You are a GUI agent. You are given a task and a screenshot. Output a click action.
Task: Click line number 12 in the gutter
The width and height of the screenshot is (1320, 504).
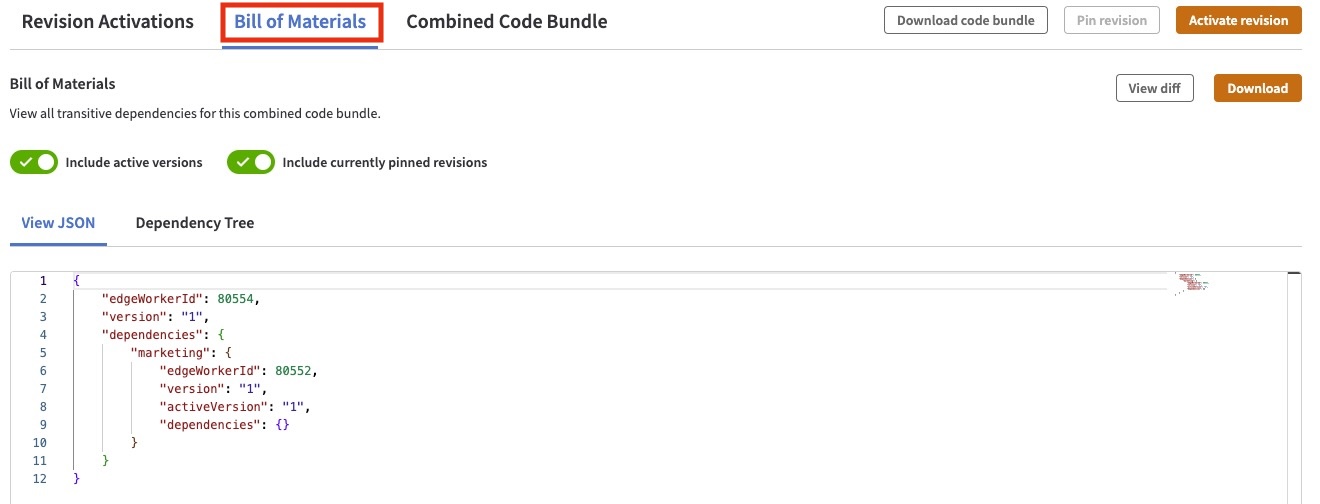pyautogui.click(x=40, y=479)
